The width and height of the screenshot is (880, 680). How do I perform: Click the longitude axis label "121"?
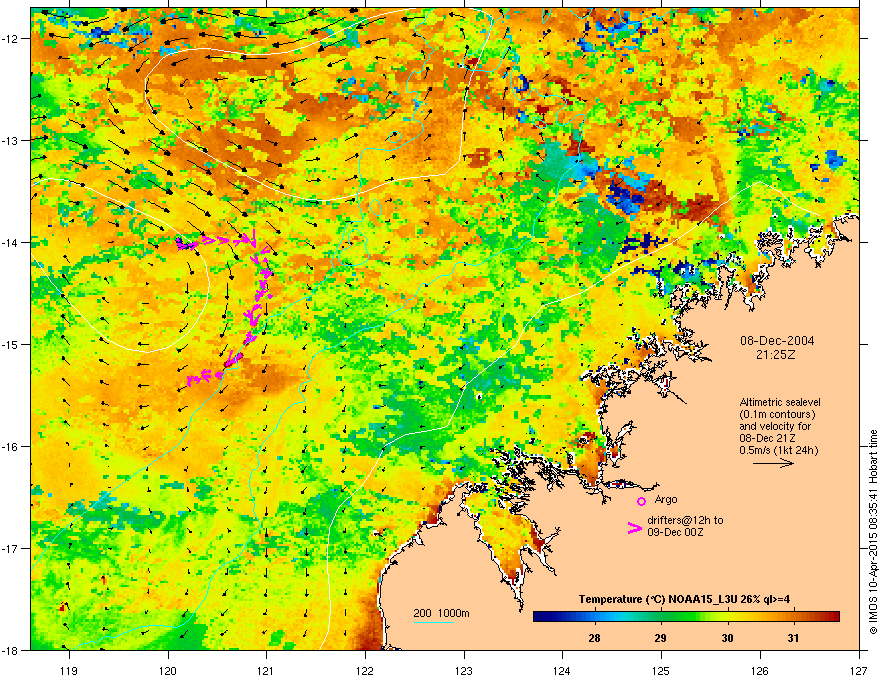266,670
